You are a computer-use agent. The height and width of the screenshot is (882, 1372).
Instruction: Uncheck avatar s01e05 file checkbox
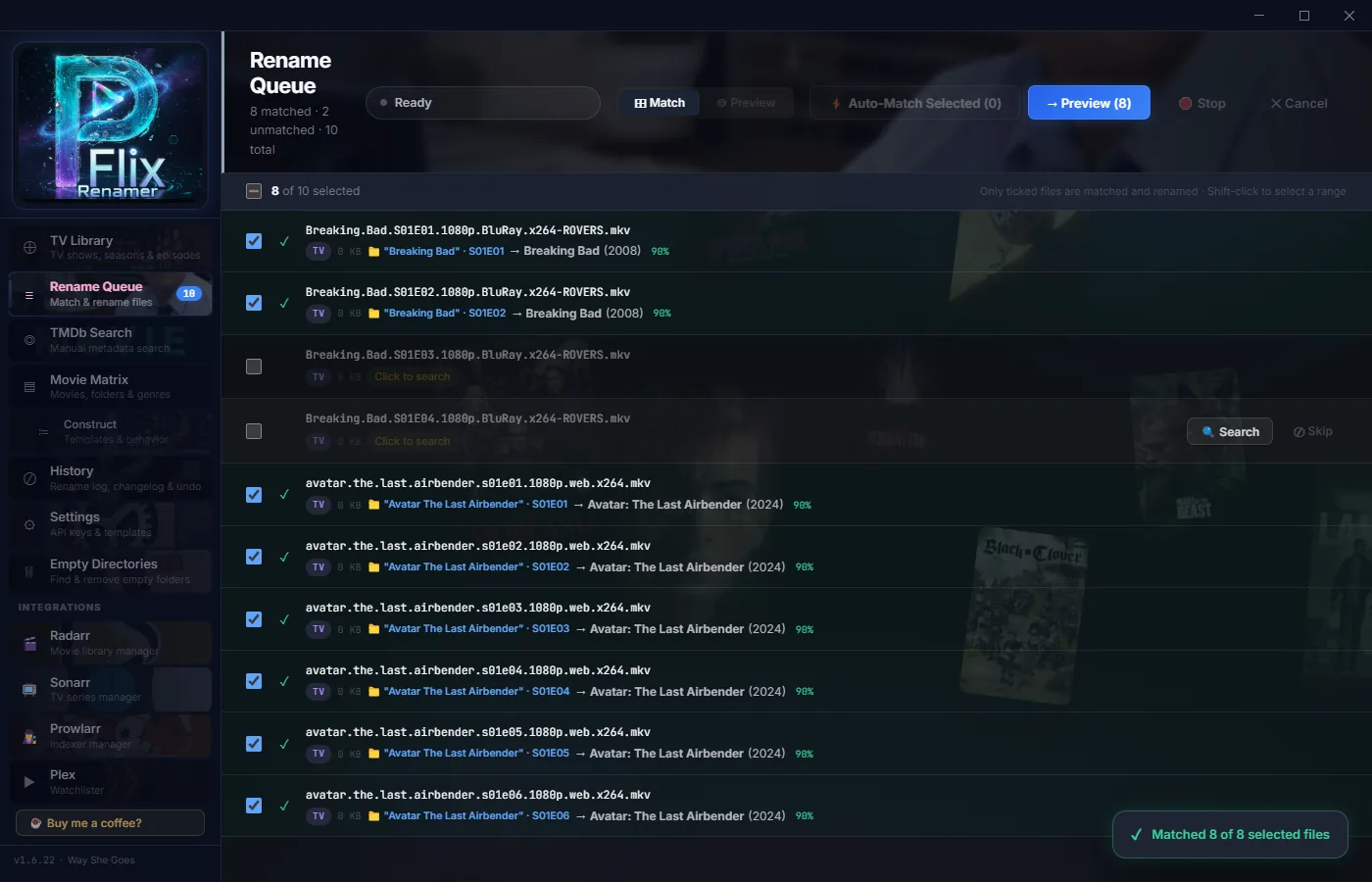pyautogui.click(x=254, y=744)
